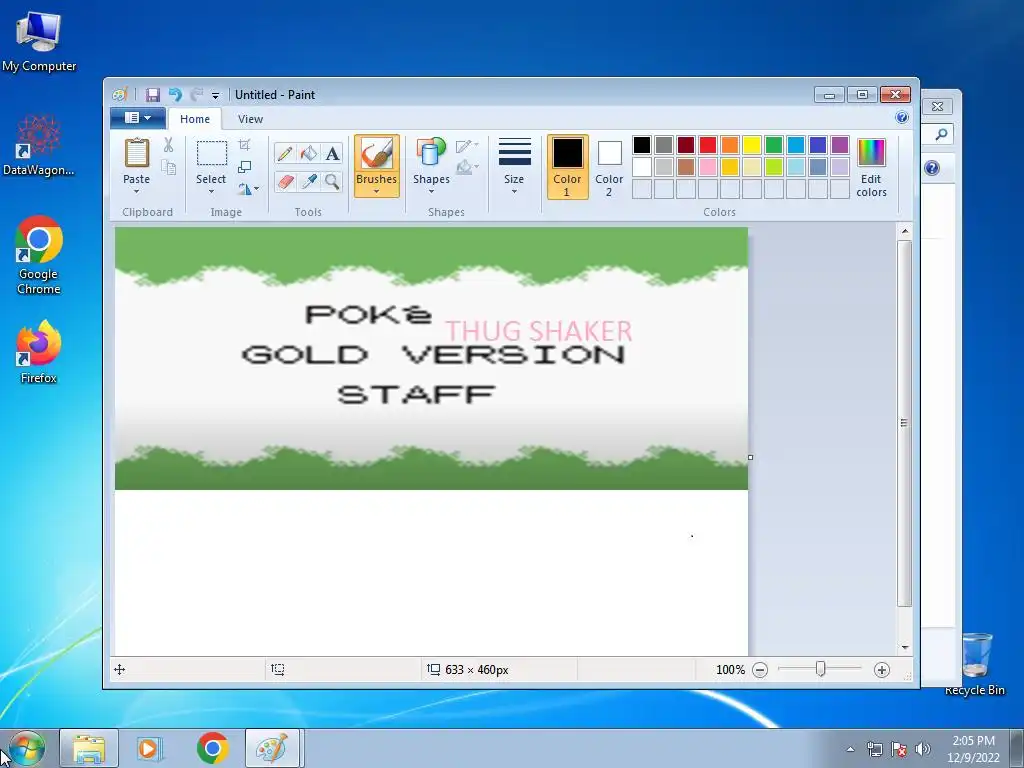Image resolution: width=1024 pixels, height=768 pixels.
Task: Select the Pencil tool
Action: (x=285, y=153)
